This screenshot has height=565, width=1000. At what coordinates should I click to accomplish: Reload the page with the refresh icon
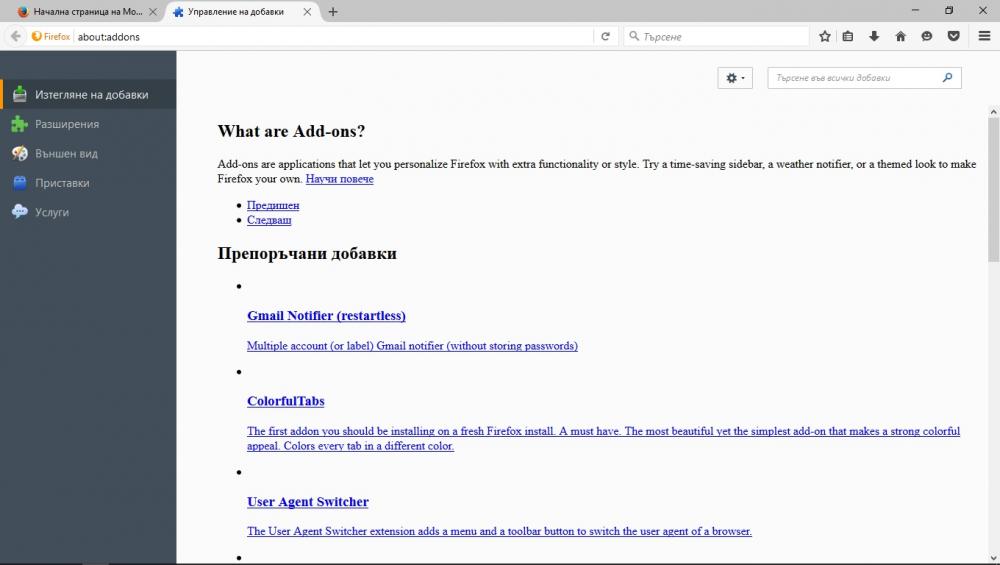605,36
